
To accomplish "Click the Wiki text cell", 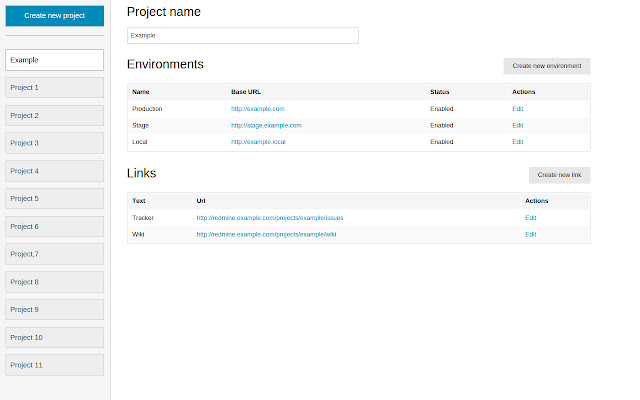I will [138, 235].
